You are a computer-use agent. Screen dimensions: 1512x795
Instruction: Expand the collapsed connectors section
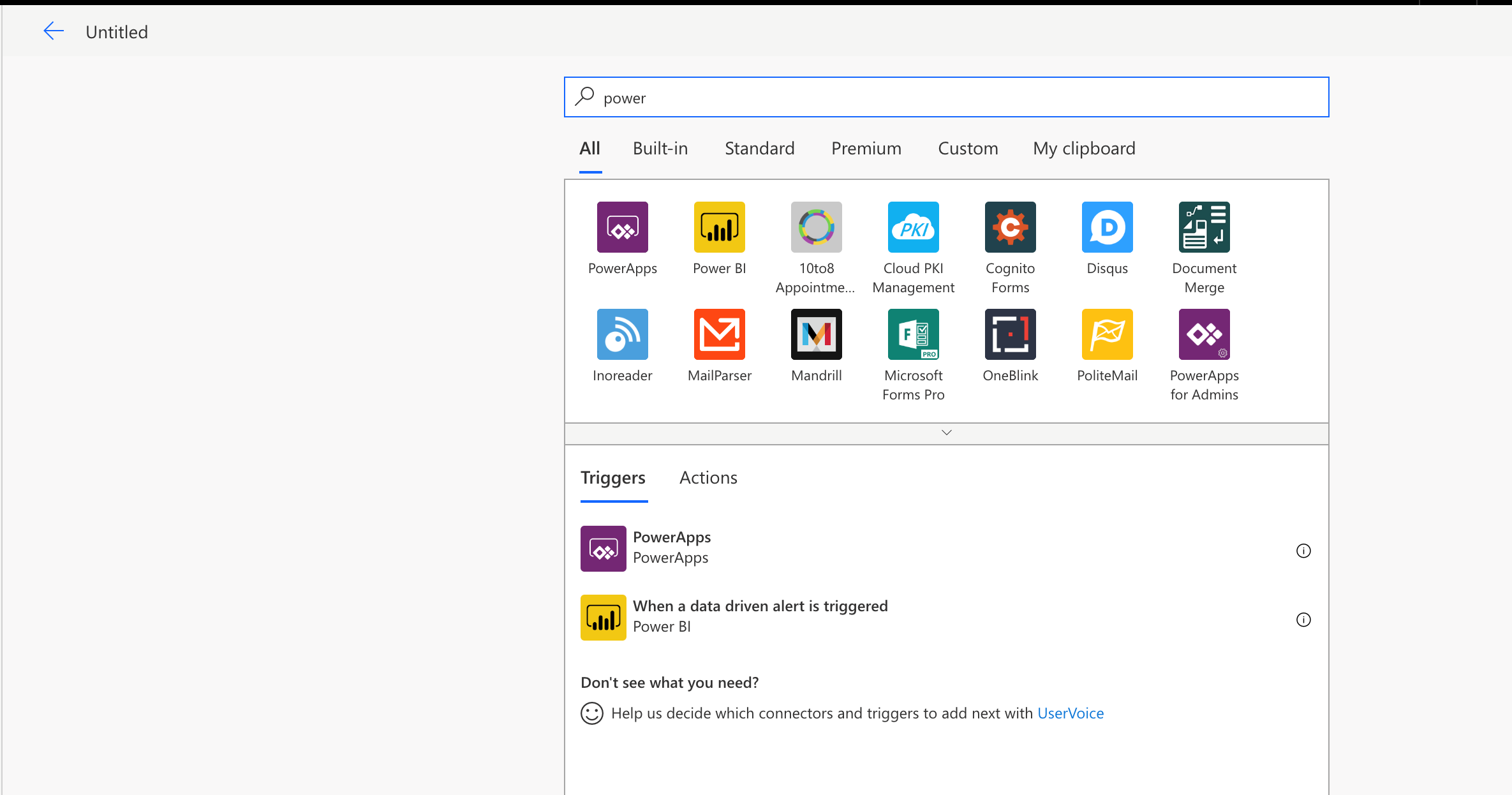click(947, 432)
